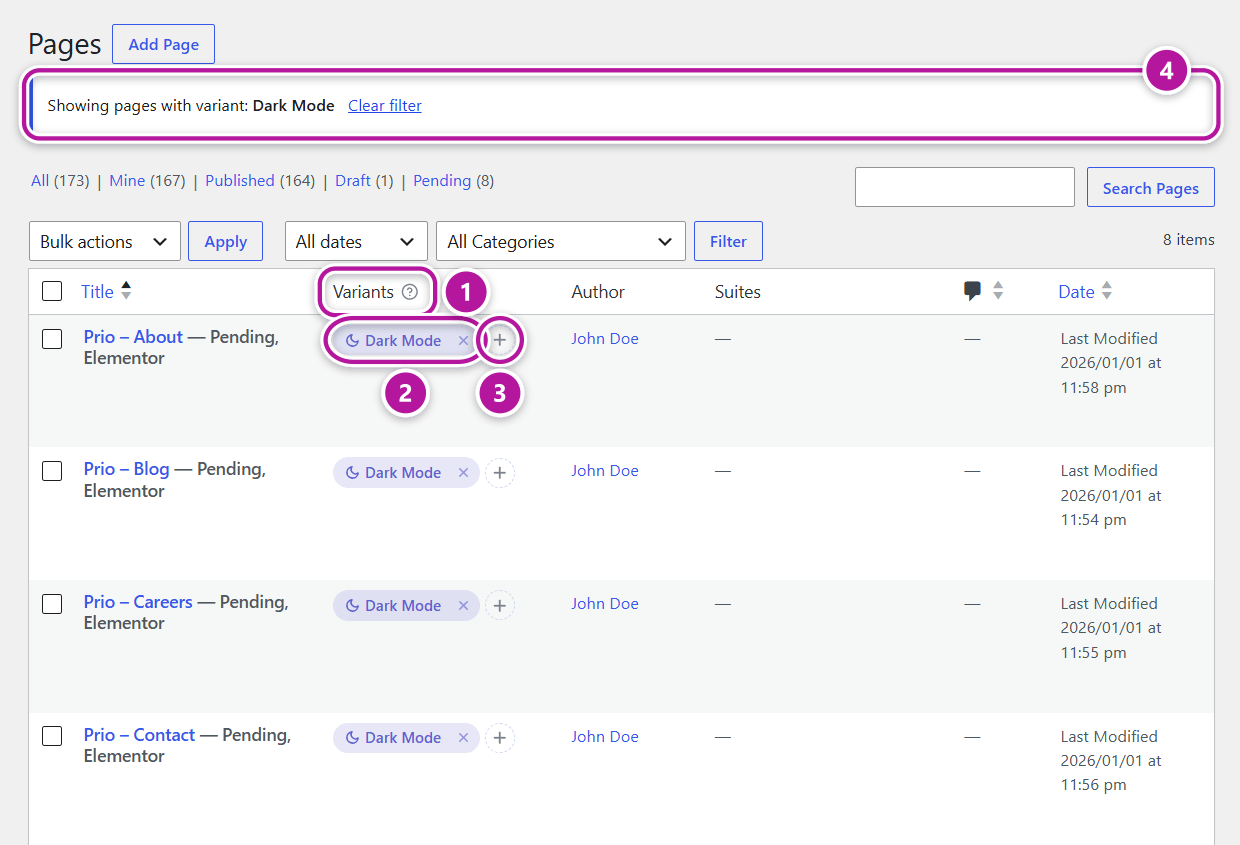The image size is (1240, 845).
Task: Click the Pages heading text
Action: (x=65, y=45)
